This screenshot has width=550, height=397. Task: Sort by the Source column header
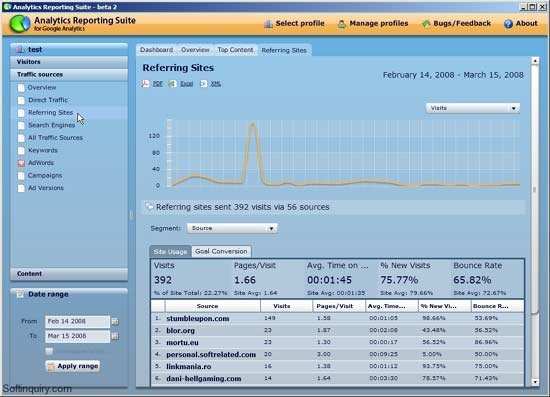click(x=213, y=306)
